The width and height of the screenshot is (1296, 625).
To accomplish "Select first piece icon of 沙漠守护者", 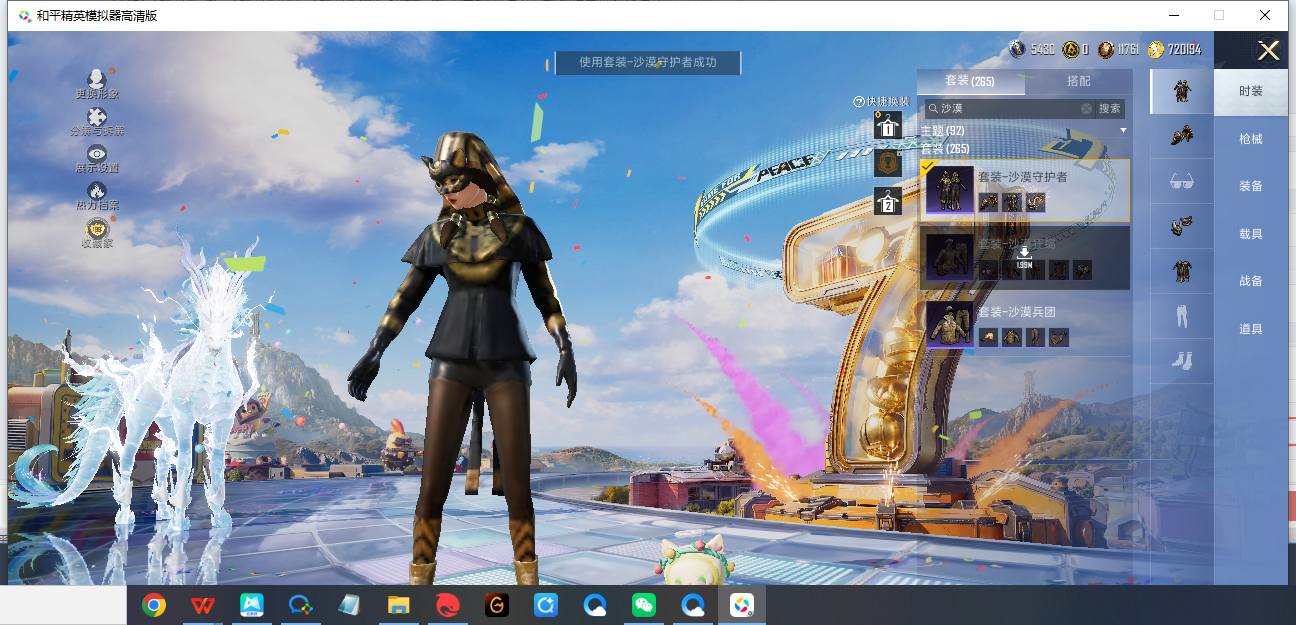I will (x=988, y=202).
